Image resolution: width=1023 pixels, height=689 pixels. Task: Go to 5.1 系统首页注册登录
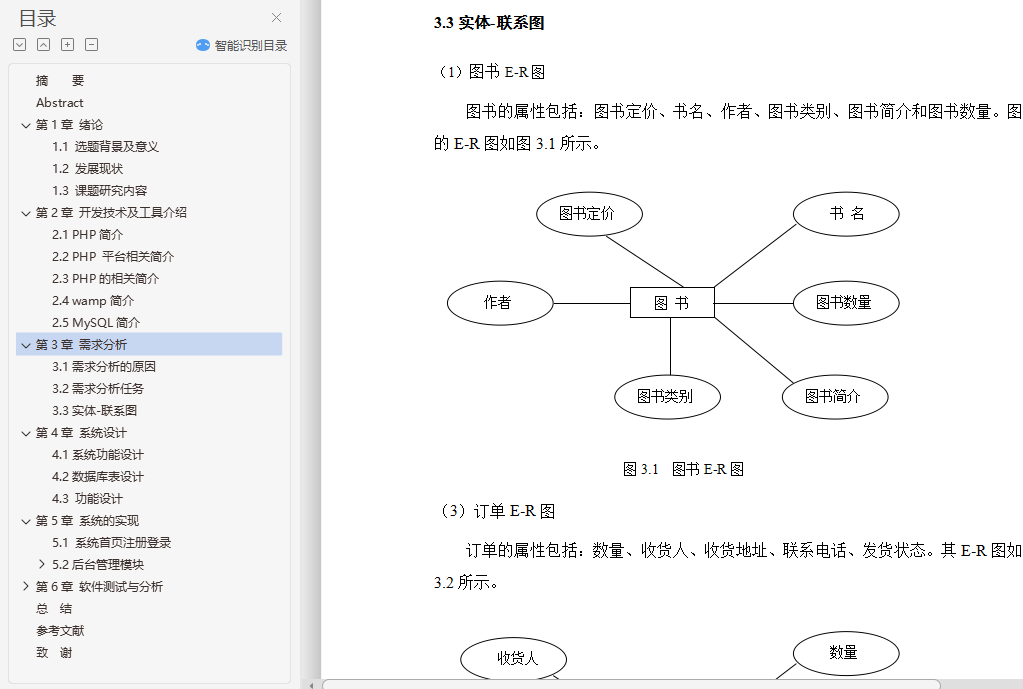(112, 543)
